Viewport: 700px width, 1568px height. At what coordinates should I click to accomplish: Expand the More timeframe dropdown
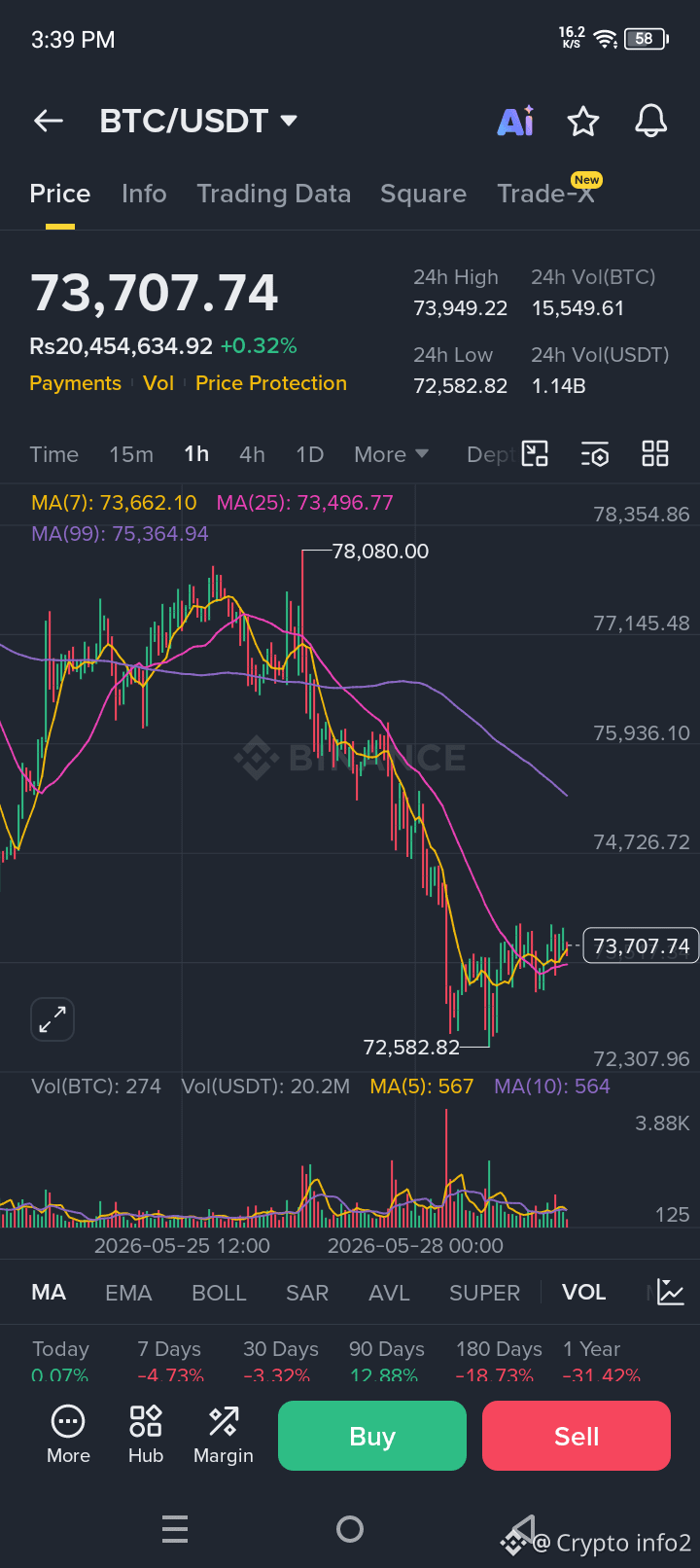click(391, 454)
